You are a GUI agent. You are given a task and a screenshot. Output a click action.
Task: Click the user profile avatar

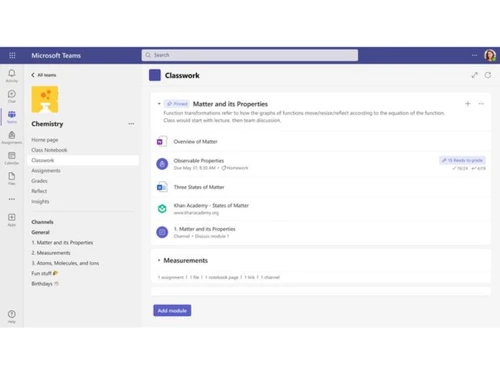(x=490, y=55)
